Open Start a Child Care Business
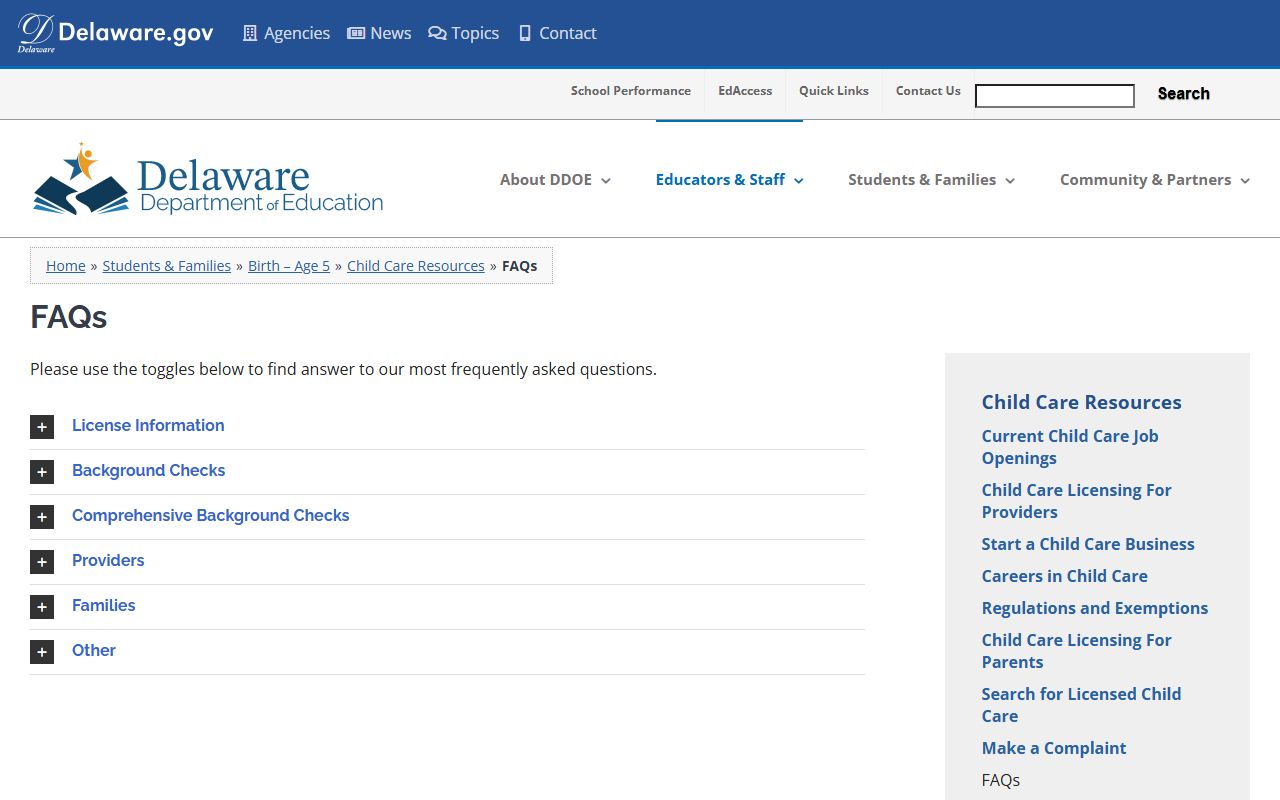Viewport: 1280px width, 800px height. coord(1088,544)
